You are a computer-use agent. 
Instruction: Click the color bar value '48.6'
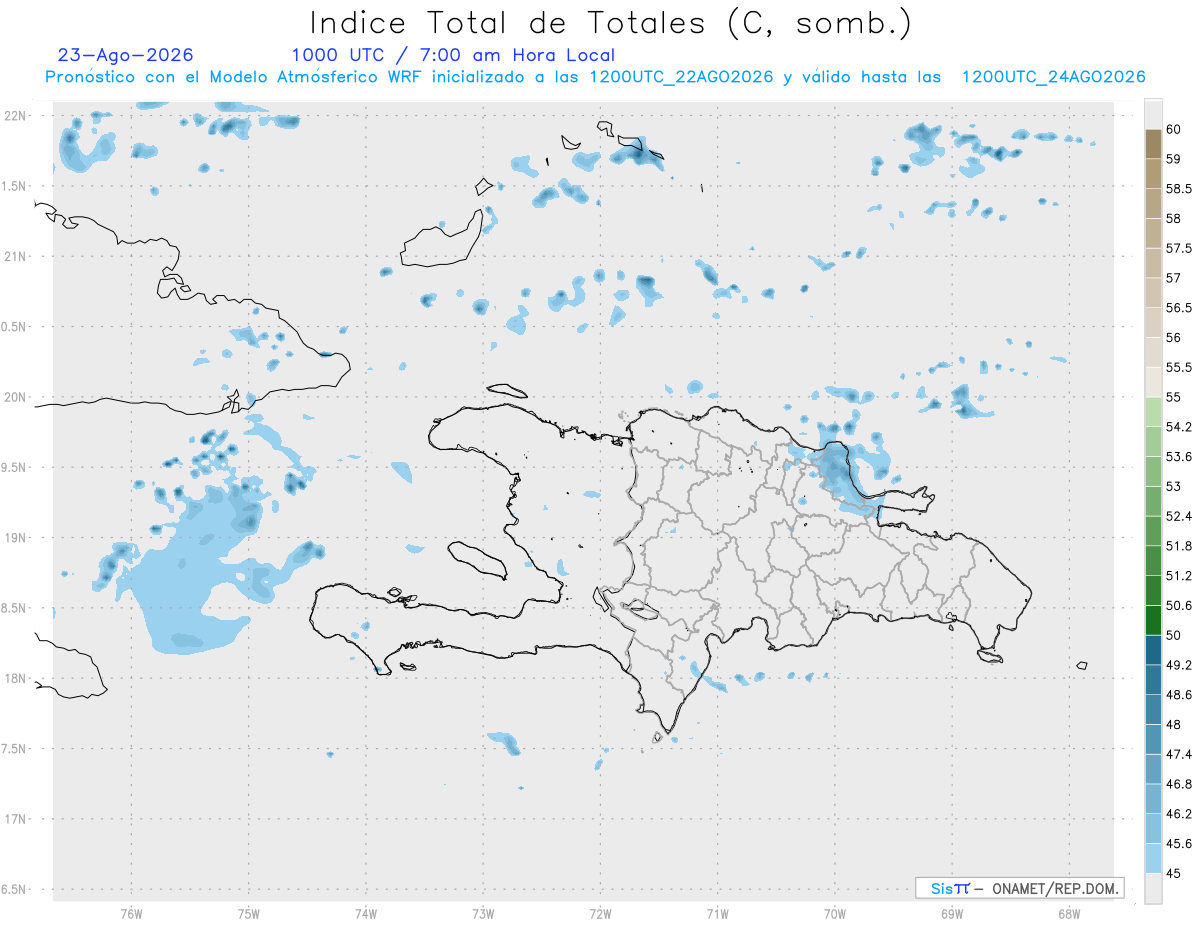click(x=1178, y=695)
